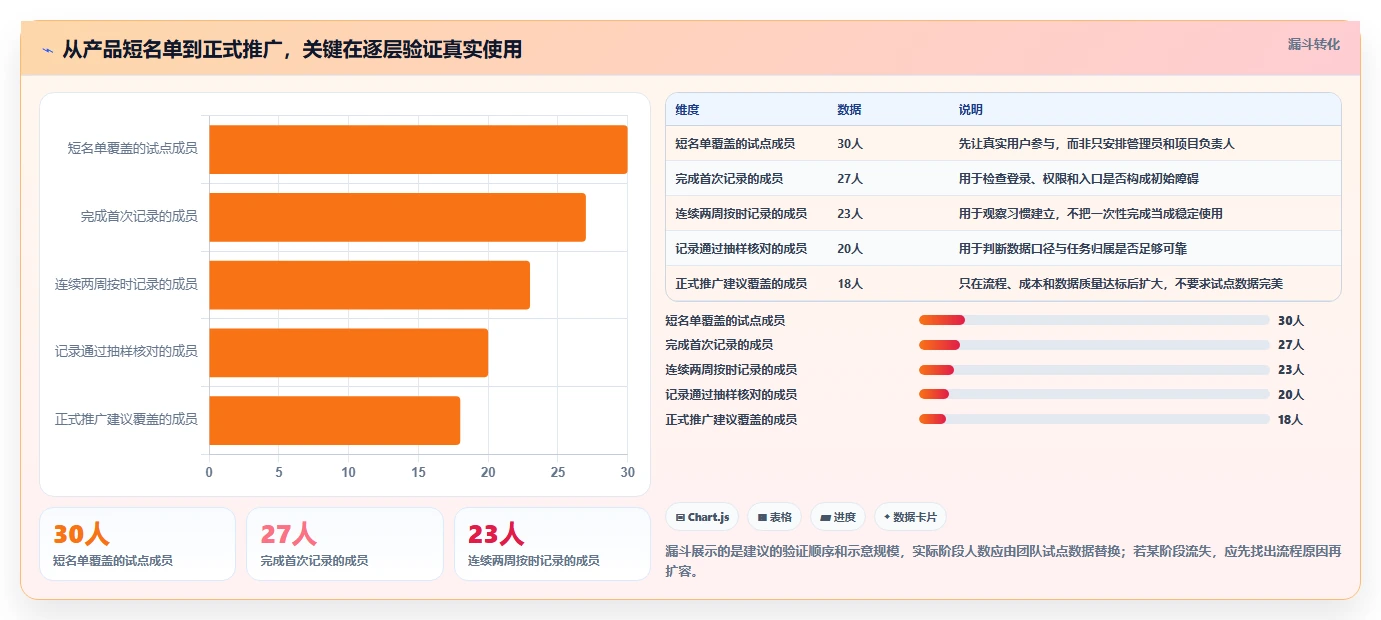Click chart axis label 正式推广建议覆盖的成员

point(126,420)
